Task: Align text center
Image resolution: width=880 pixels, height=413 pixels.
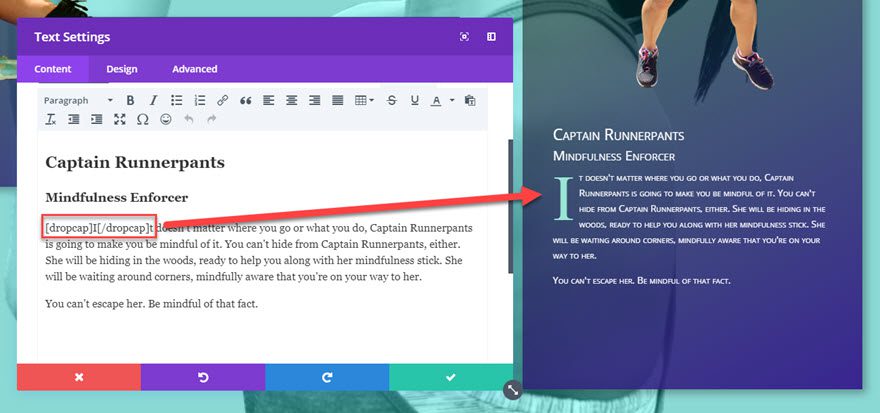Action: [291, 100]
